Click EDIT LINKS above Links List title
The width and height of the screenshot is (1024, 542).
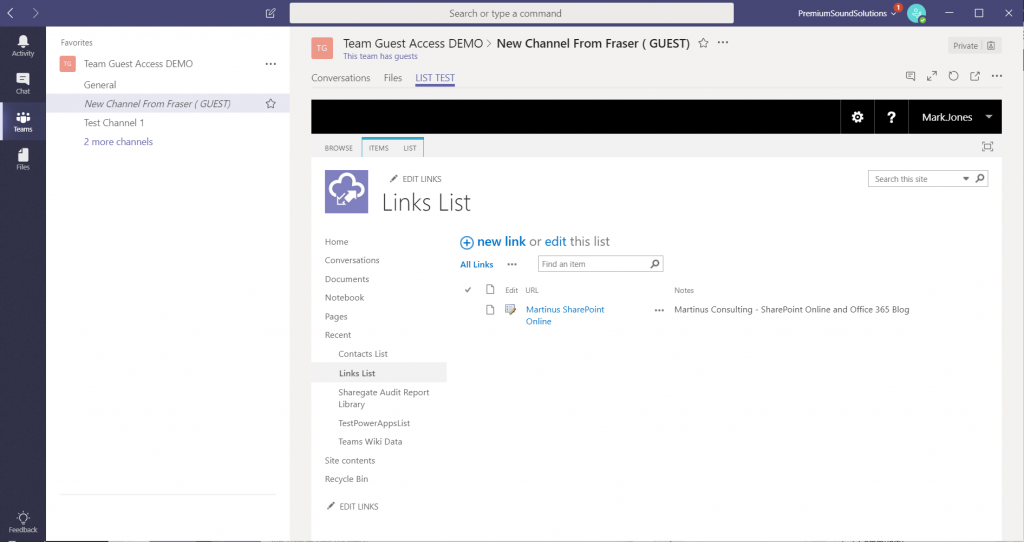[415, 179]
